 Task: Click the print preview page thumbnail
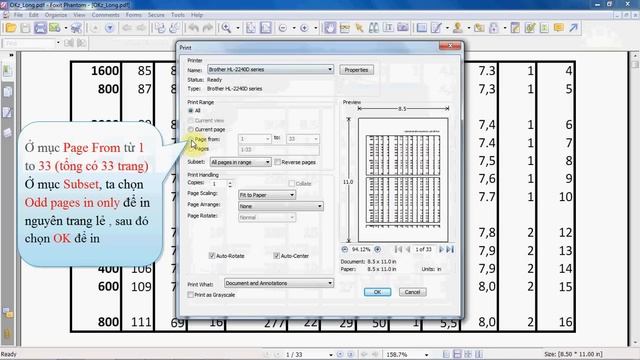click(x=403, y=180)
